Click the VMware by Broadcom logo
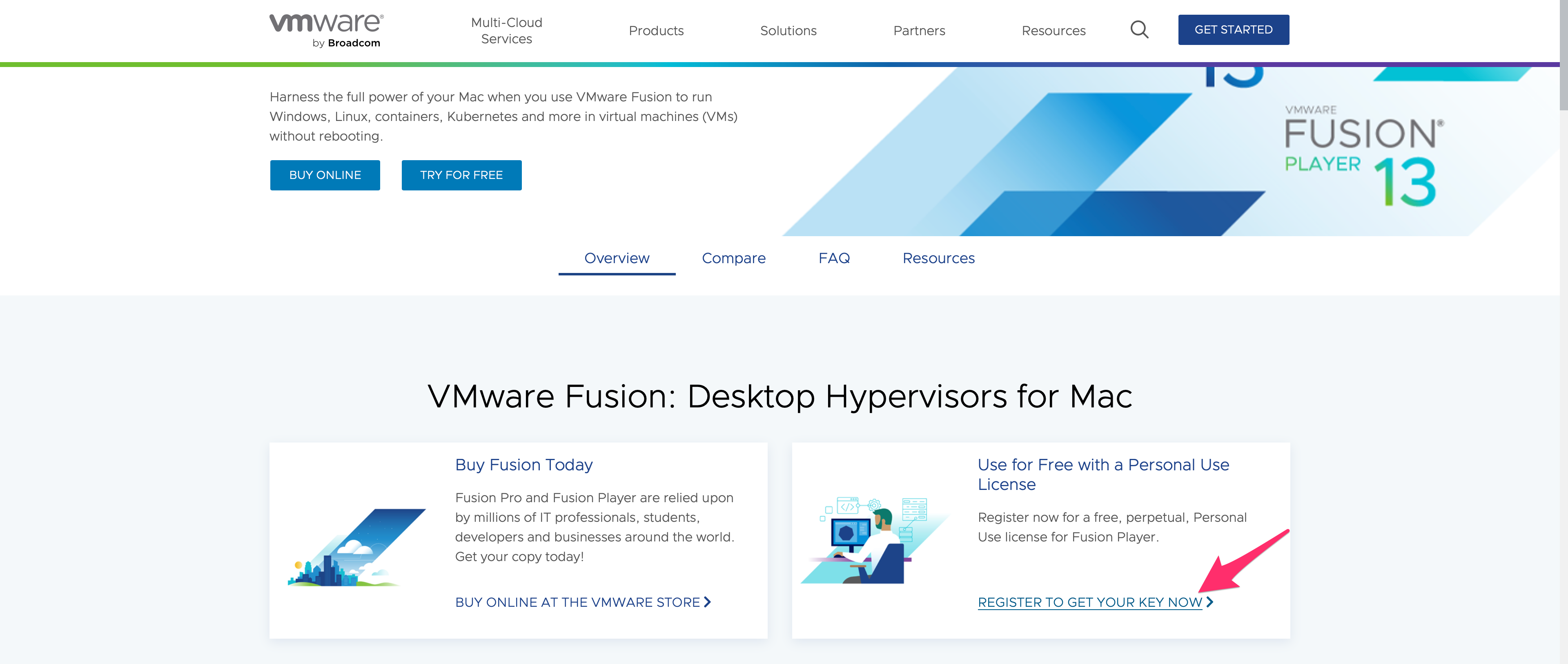Screen dimensions: 1568x664 [x=326, y=30]
